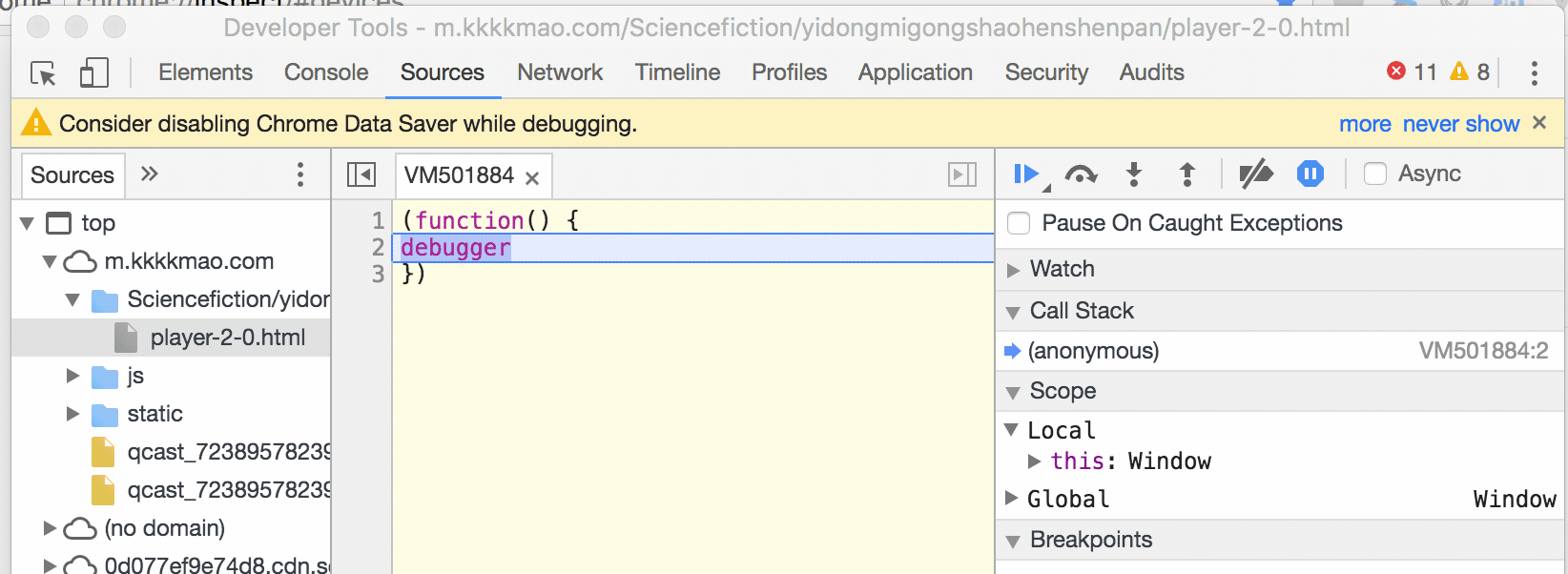
Task: Hide the debugger sidebar pane
Action: 962,174
